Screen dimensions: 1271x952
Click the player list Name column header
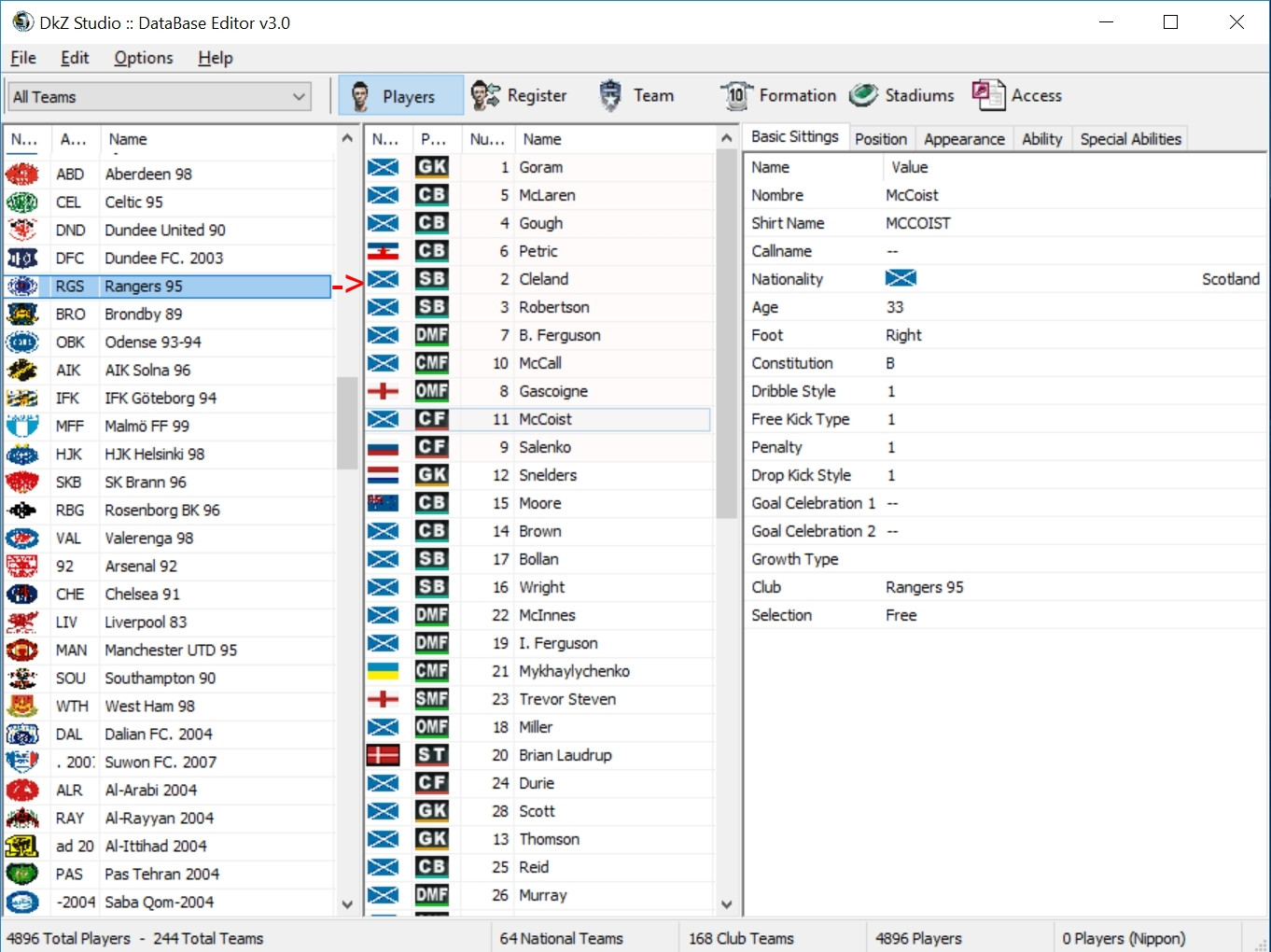[614, 139]
